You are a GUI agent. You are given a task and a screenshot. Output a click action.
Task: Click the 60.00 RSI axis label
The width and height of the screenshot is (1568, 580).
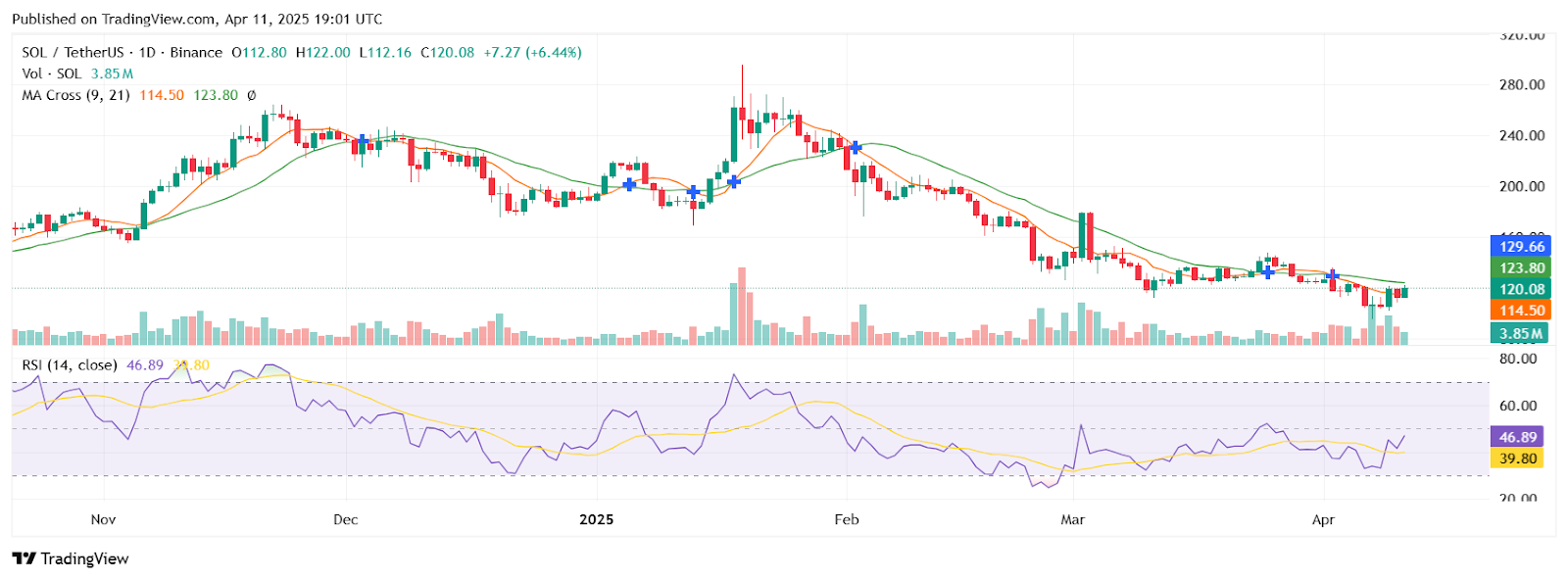(x=1518, y=406)
